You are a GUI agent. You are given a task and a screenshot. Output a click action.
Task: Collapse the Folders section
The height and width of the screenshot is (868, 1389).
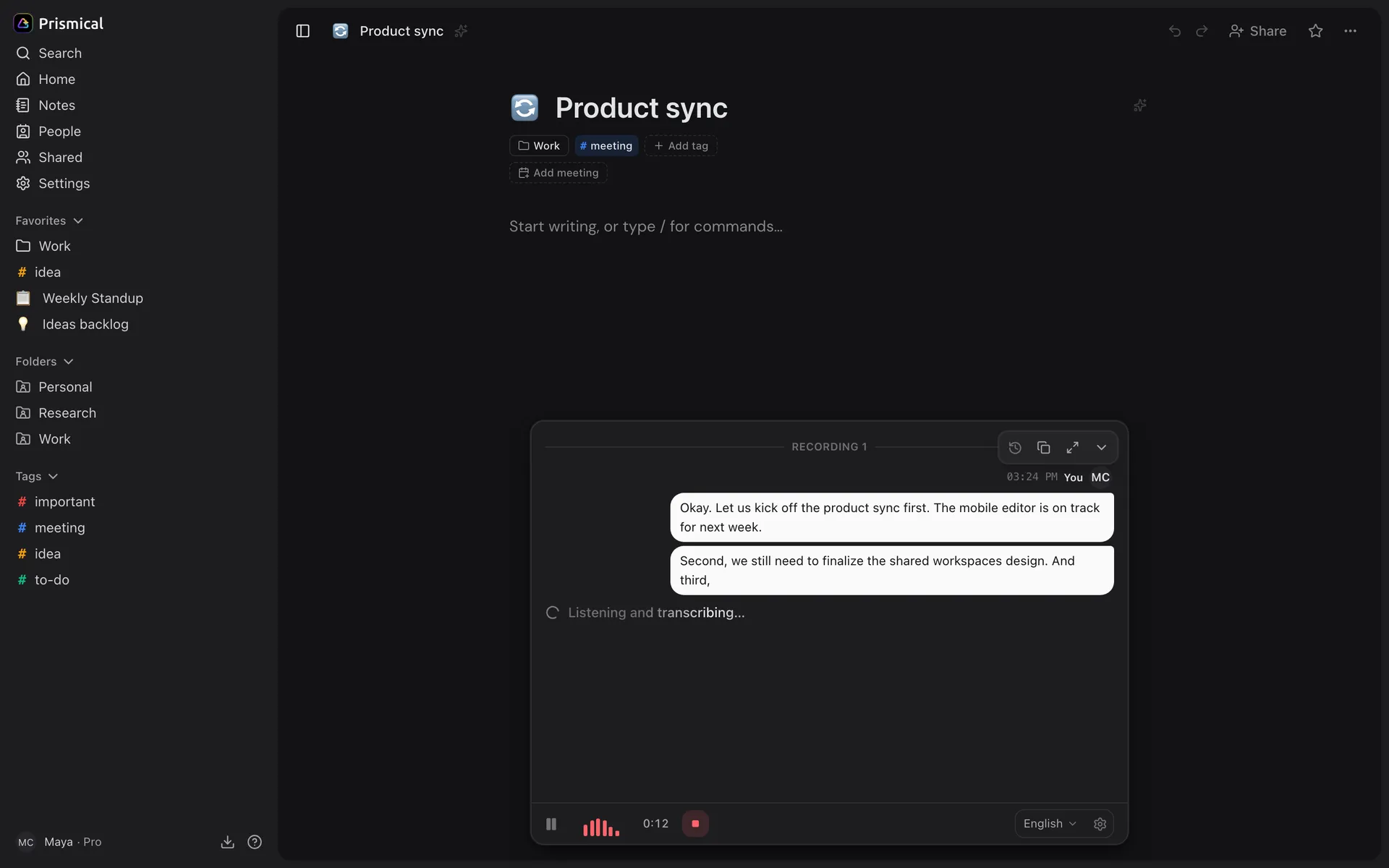coord(44,362)
